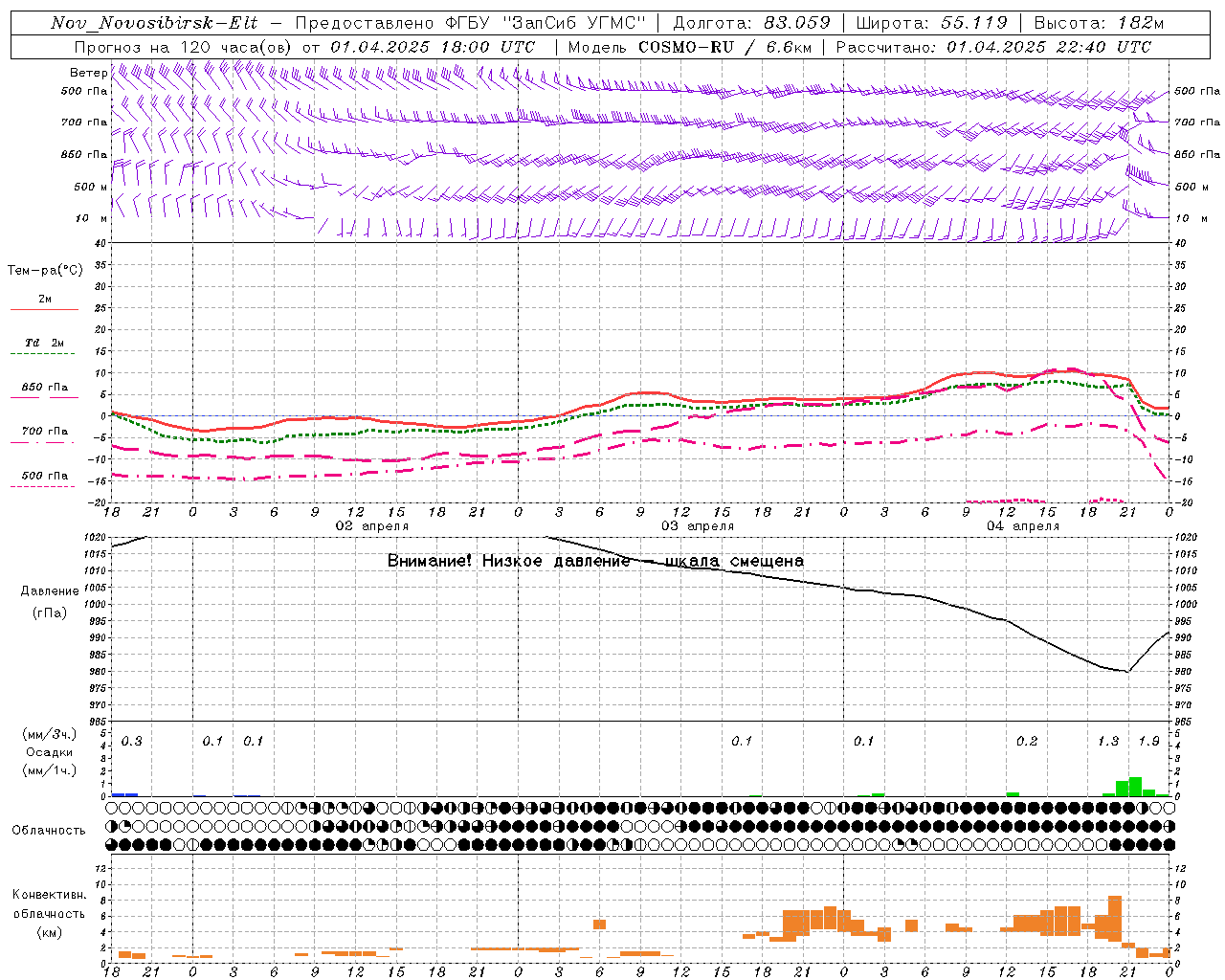Click the "(мм/1ч.)" precipitation unit label
This screenshot has width=1225, height=980.
[x=50, y=770]
